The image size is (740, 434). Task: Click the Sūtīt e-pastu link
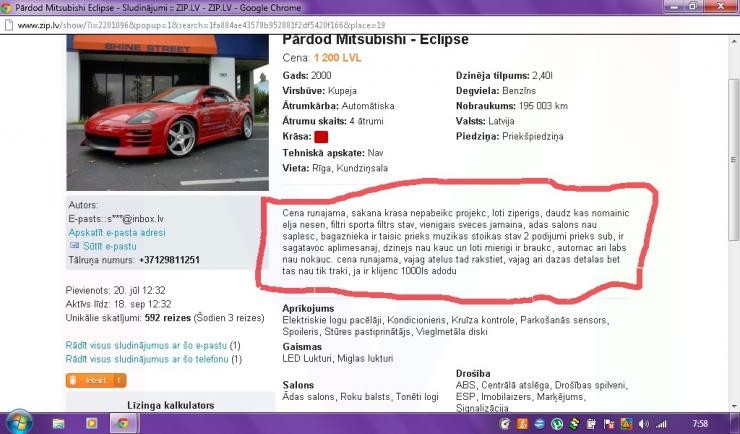tap(109, 245)
